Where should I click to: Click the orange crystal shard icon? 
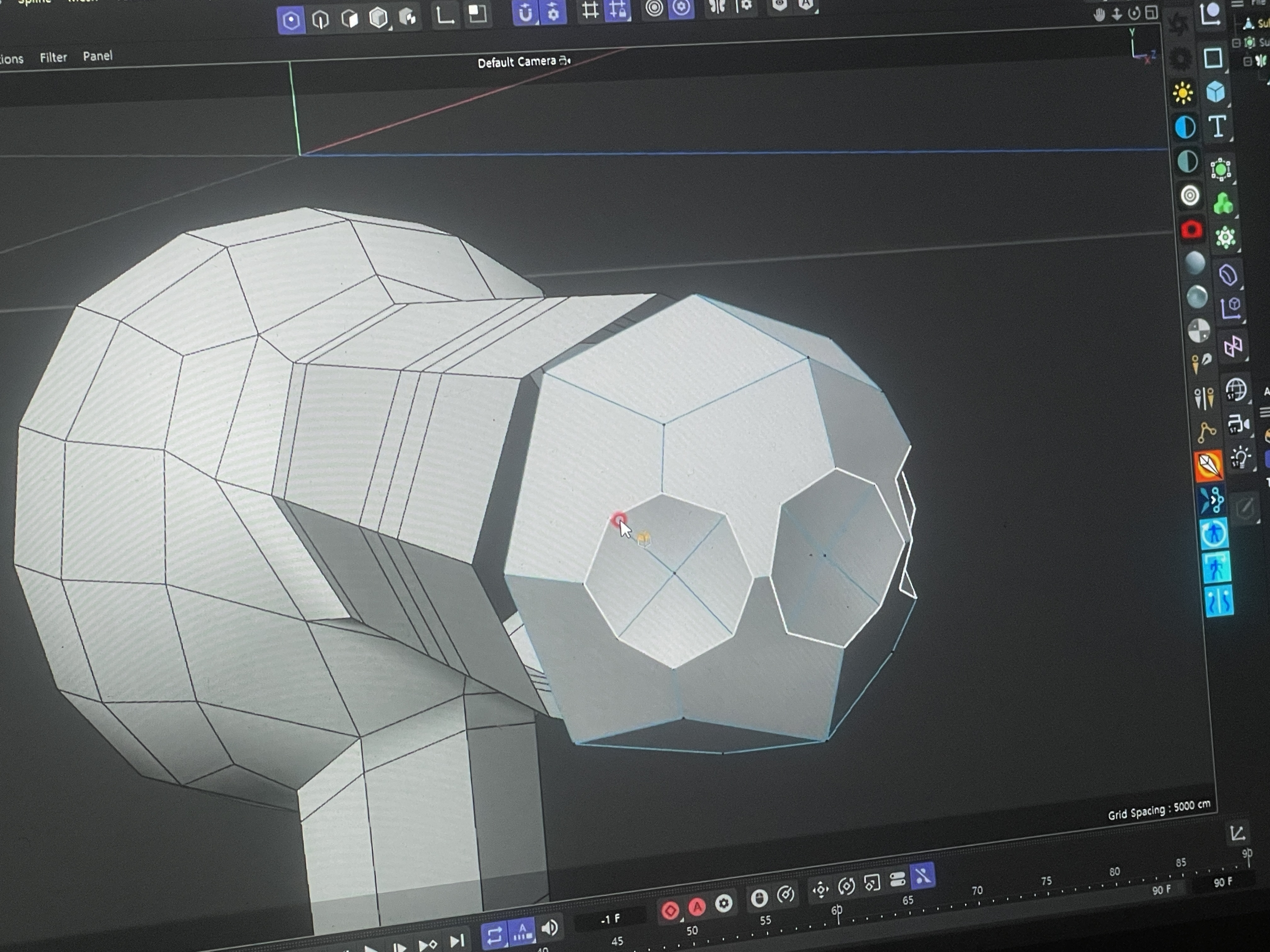click(x=1209, y=466)
